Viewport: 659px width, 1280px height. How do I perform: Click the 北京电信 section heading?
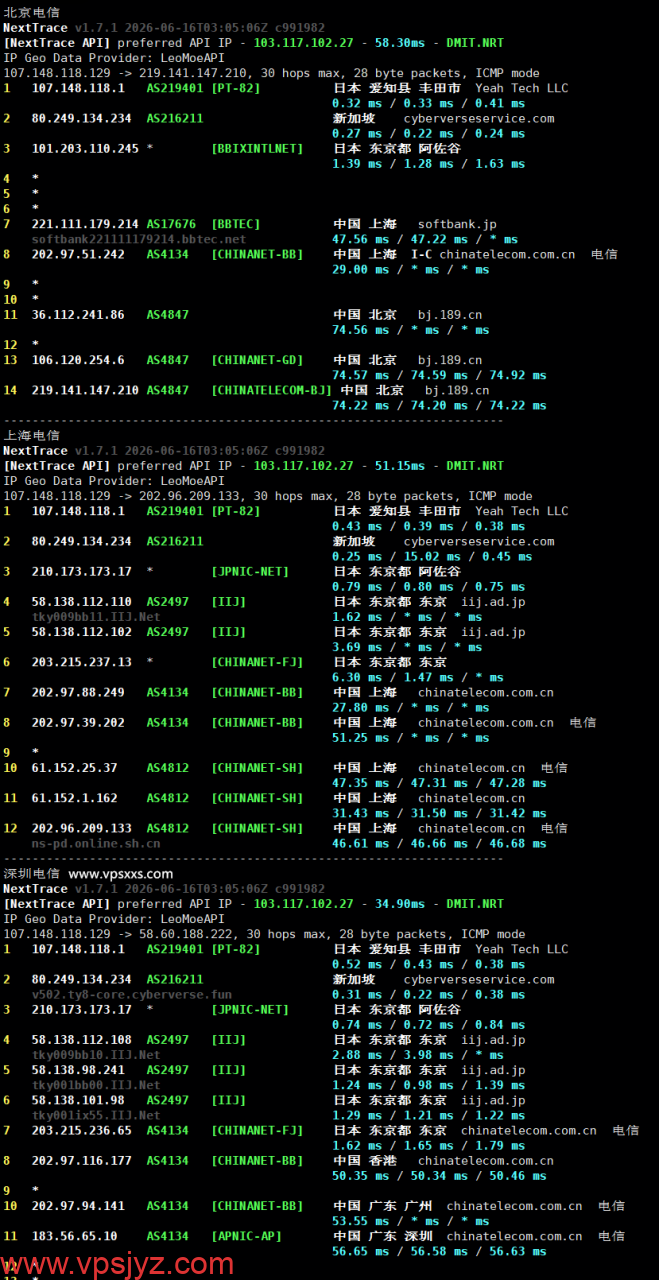(x=31, y=12)
